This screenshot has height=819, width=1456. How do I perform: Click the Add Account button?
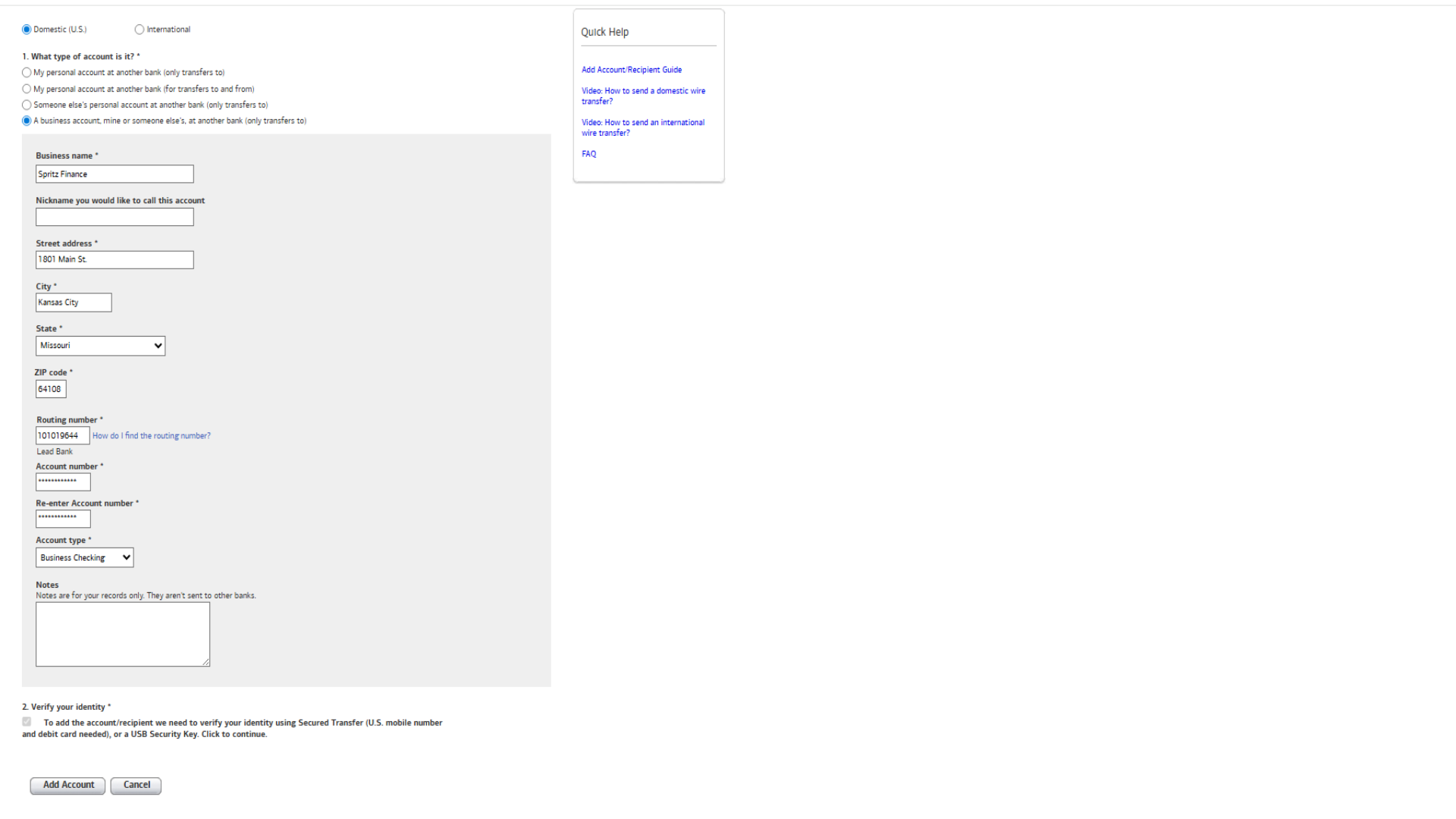pos(67,785)
